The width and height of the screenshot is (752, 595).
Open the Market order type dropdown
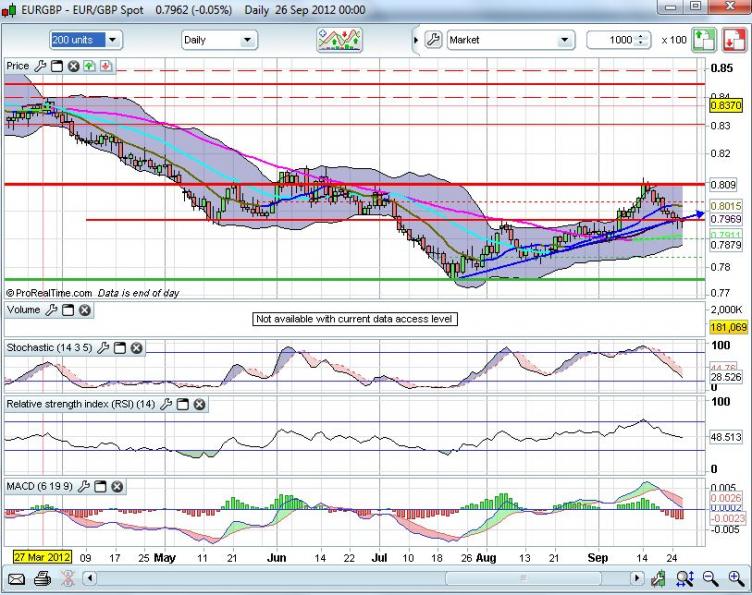coord(565,40)
